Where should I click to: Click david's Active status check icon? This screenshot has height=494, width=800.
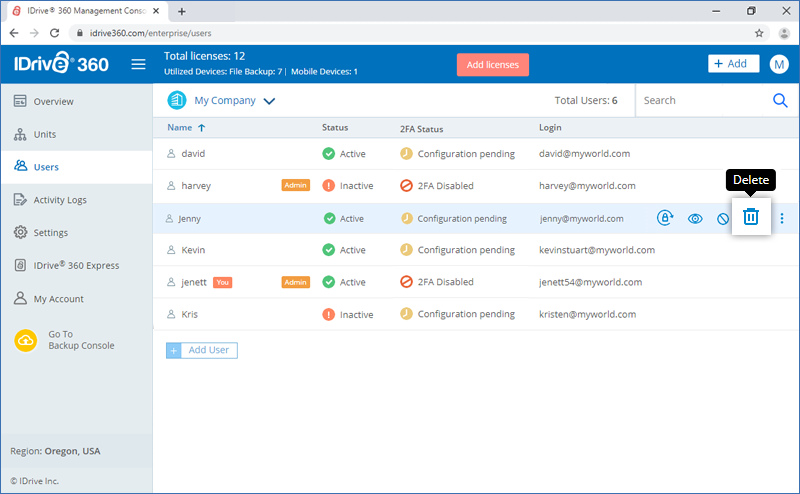coord(329,154)
